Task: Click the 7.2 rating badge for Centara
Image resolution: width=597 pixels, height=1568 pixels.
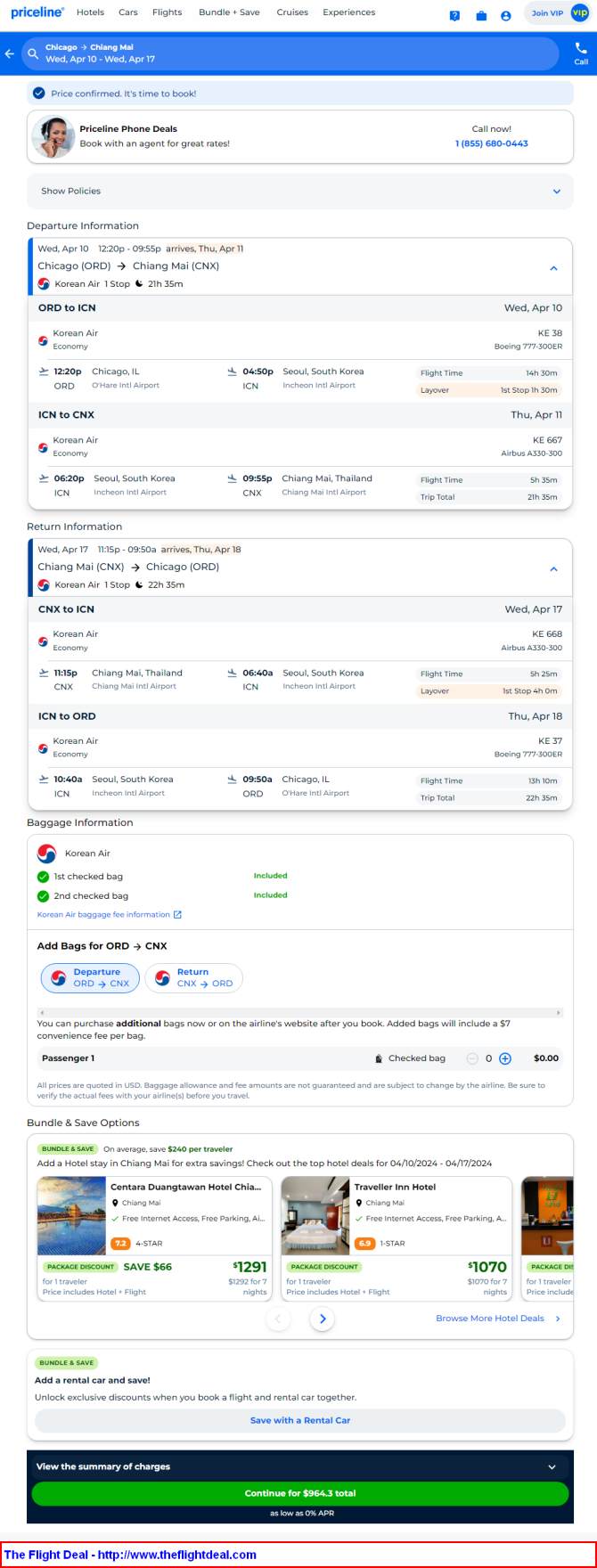Action: [120, 1243]
